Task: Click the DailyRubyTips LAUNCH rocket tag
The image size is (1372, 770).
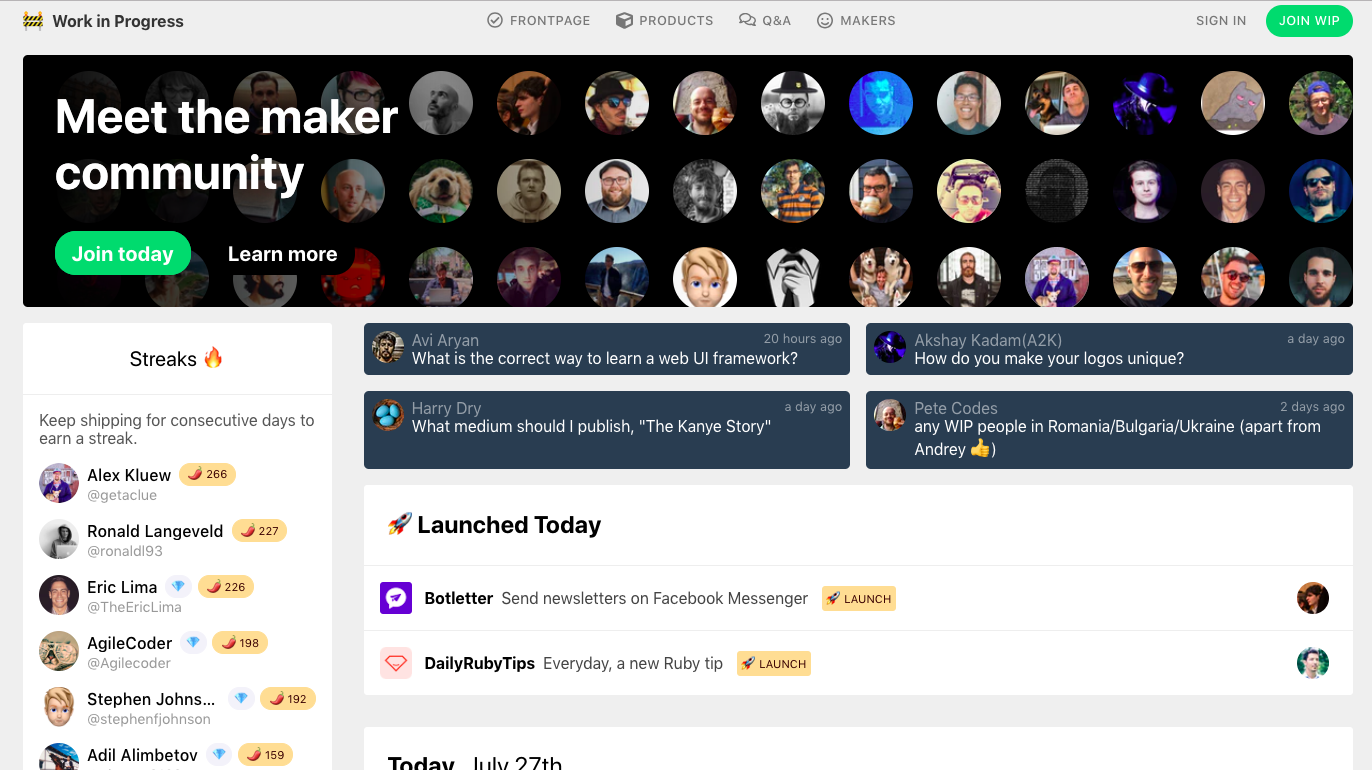Action: tap(774, 663)
